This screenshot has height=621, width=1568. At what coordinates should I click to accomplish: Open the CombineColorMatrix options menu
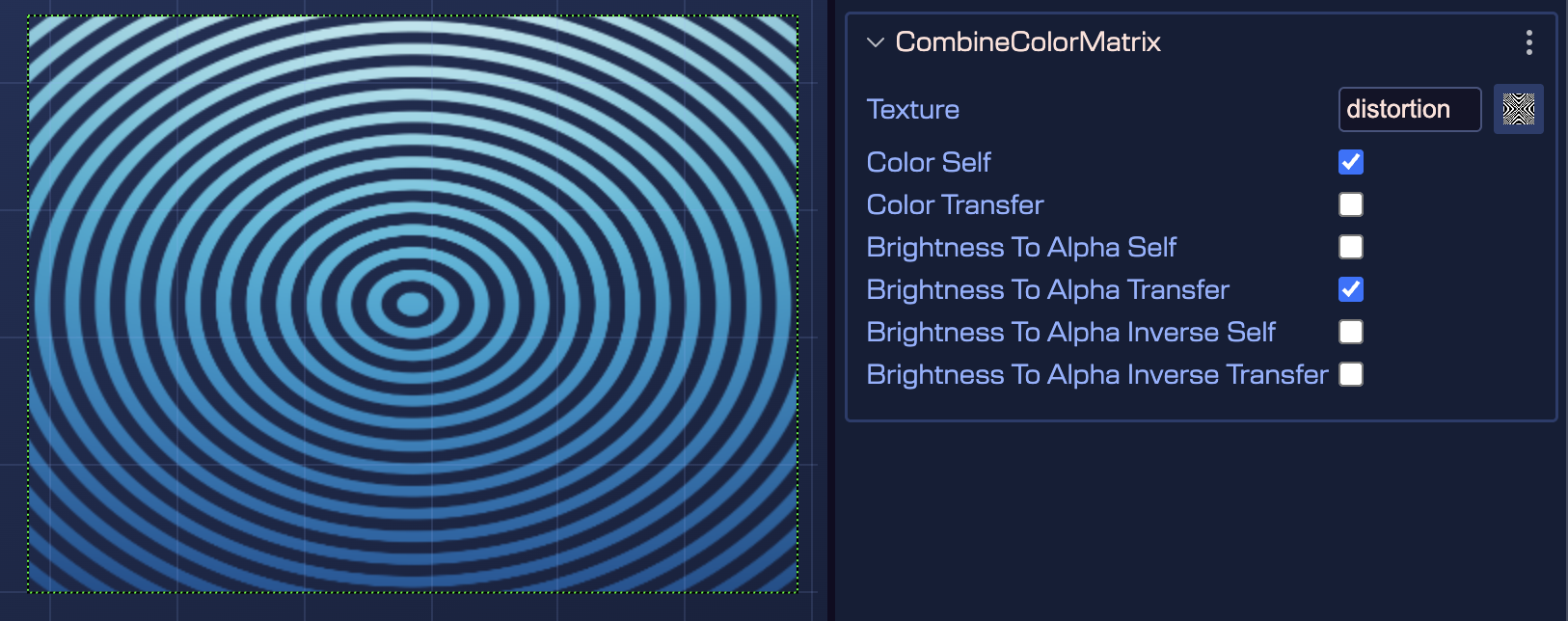click(x=1528, y=42)
